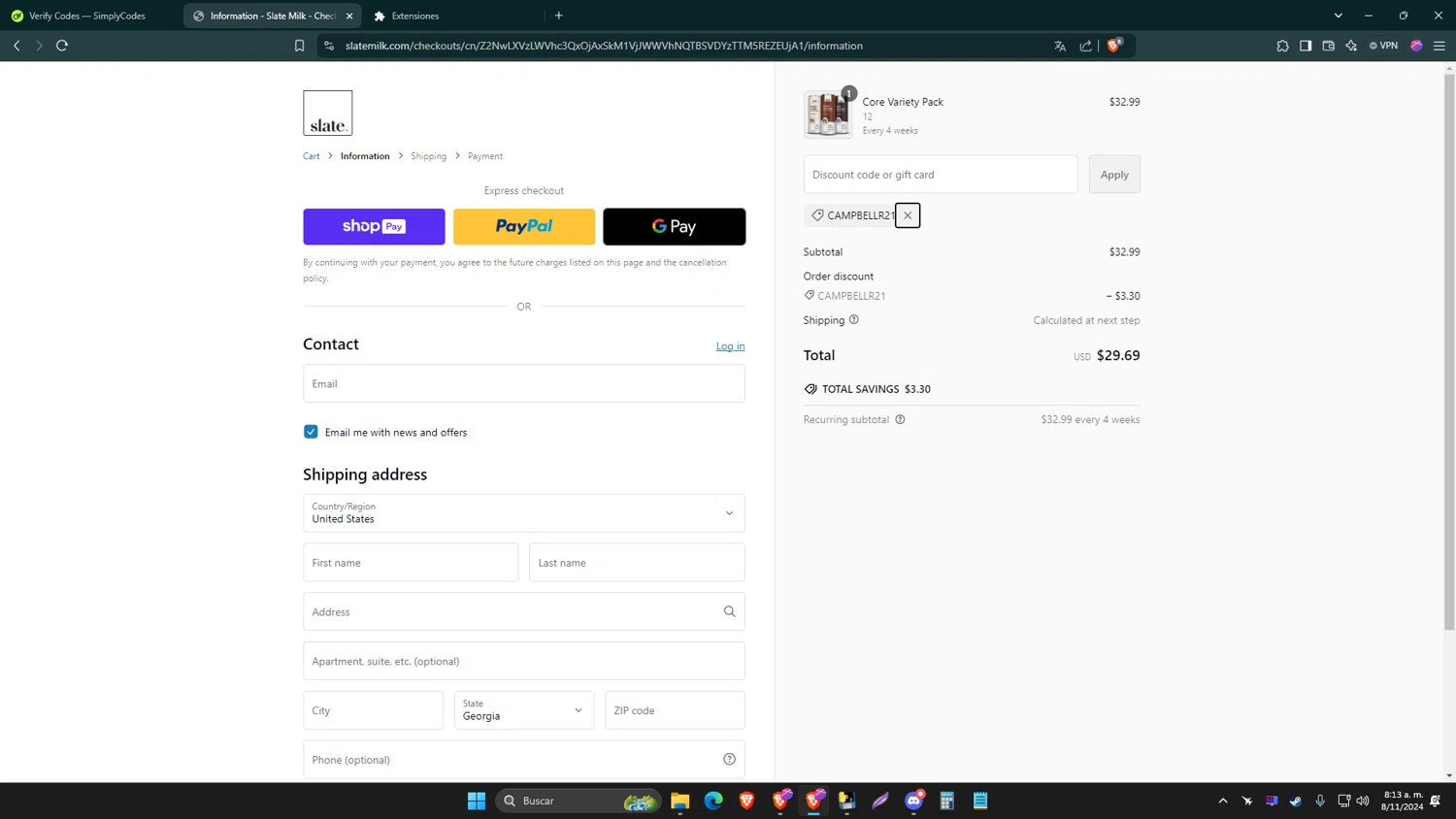Open the clock showing 8:13 a. m.
1456x819 pixels.
coord(1402,801)
